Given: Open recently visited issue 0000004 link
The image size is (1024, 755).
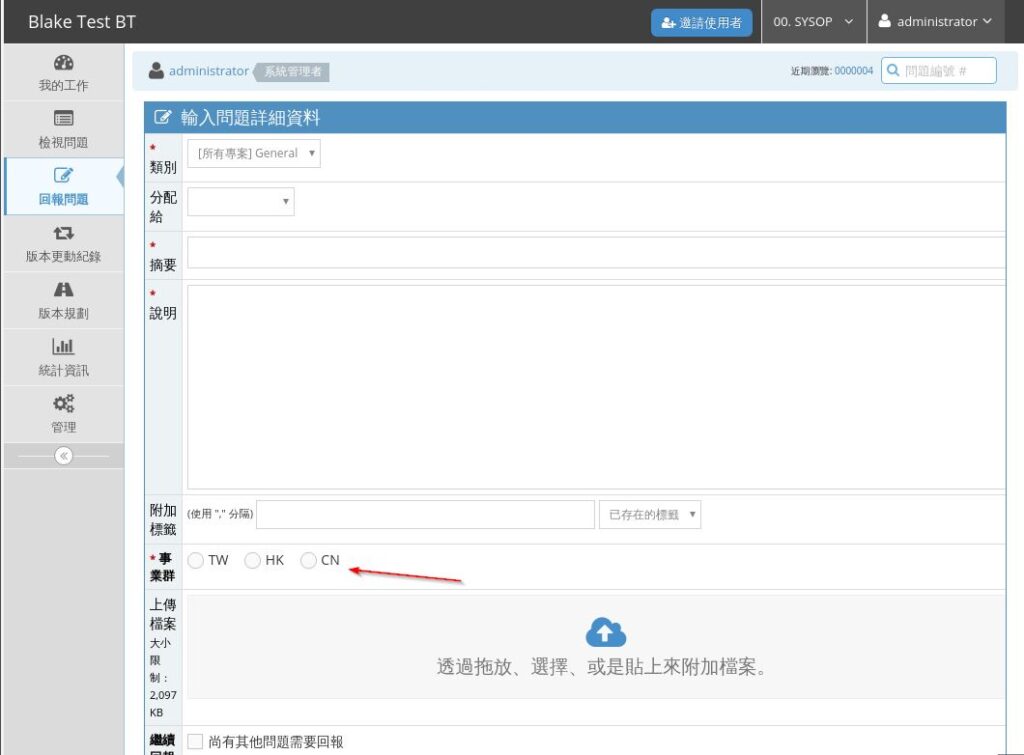Looking at the screenshot, I should (x=854, y=71).
